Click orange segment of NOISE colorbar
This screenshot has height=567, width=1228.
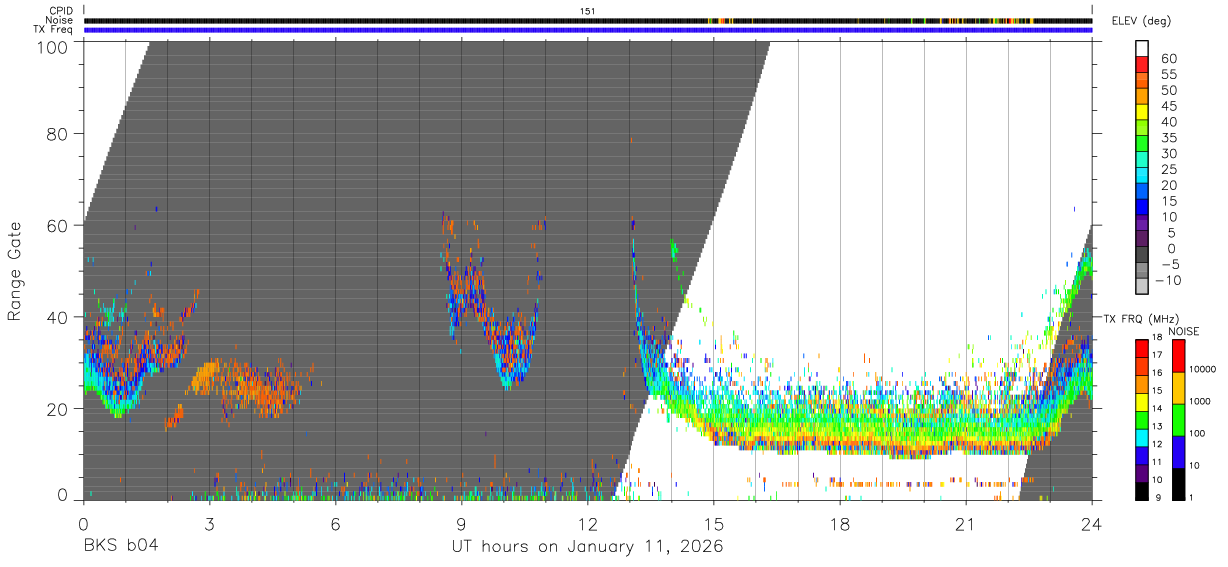click(x=1178, y=388)
